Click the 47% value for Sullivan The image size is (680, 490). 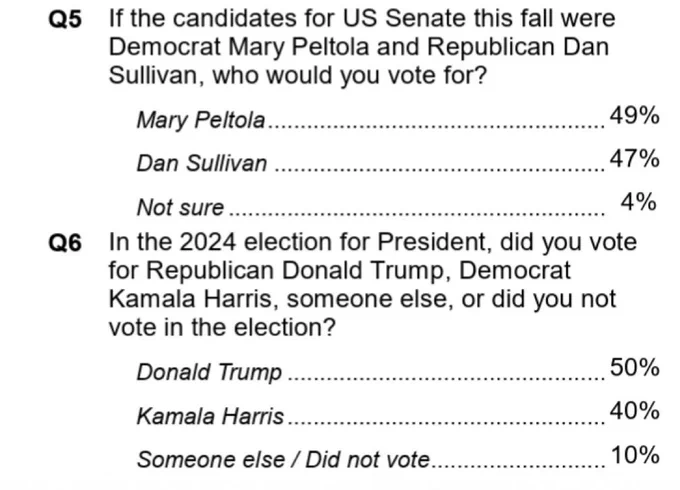(634, 158)
